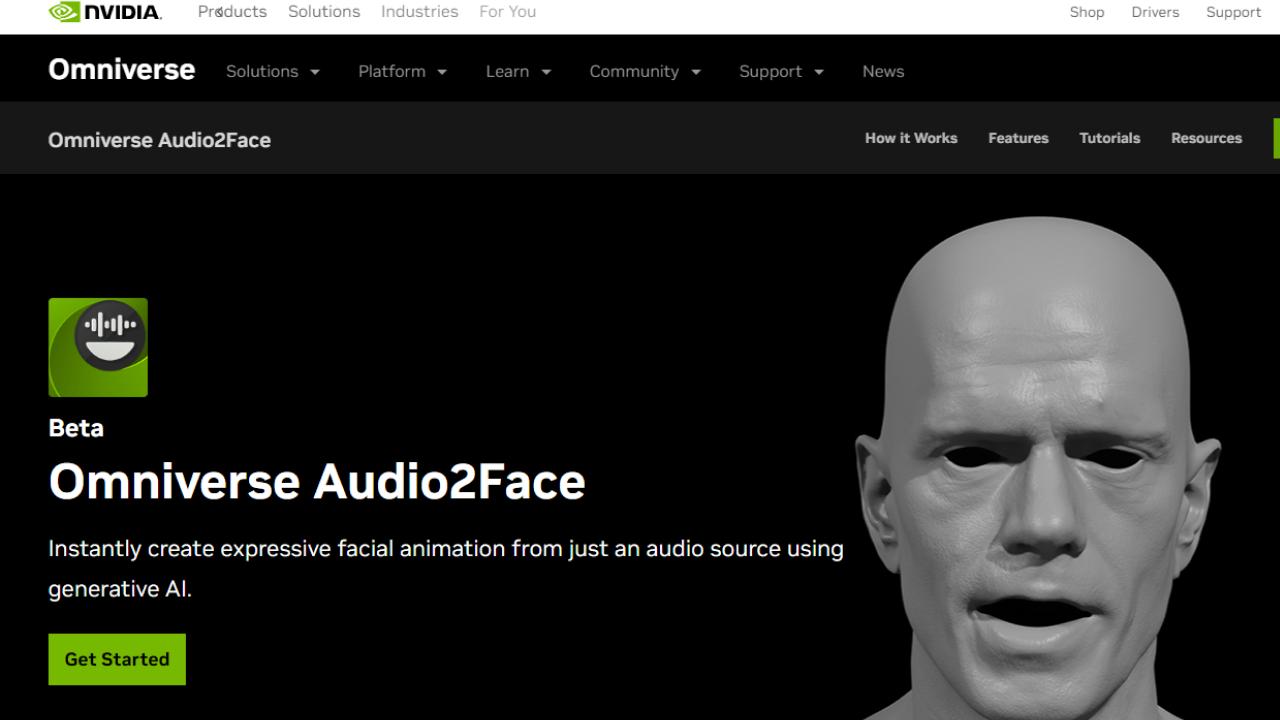This screenshot has width=1280, height=720.
Task: Expand the Community dropdown
Action: click(x=646, y=71)
